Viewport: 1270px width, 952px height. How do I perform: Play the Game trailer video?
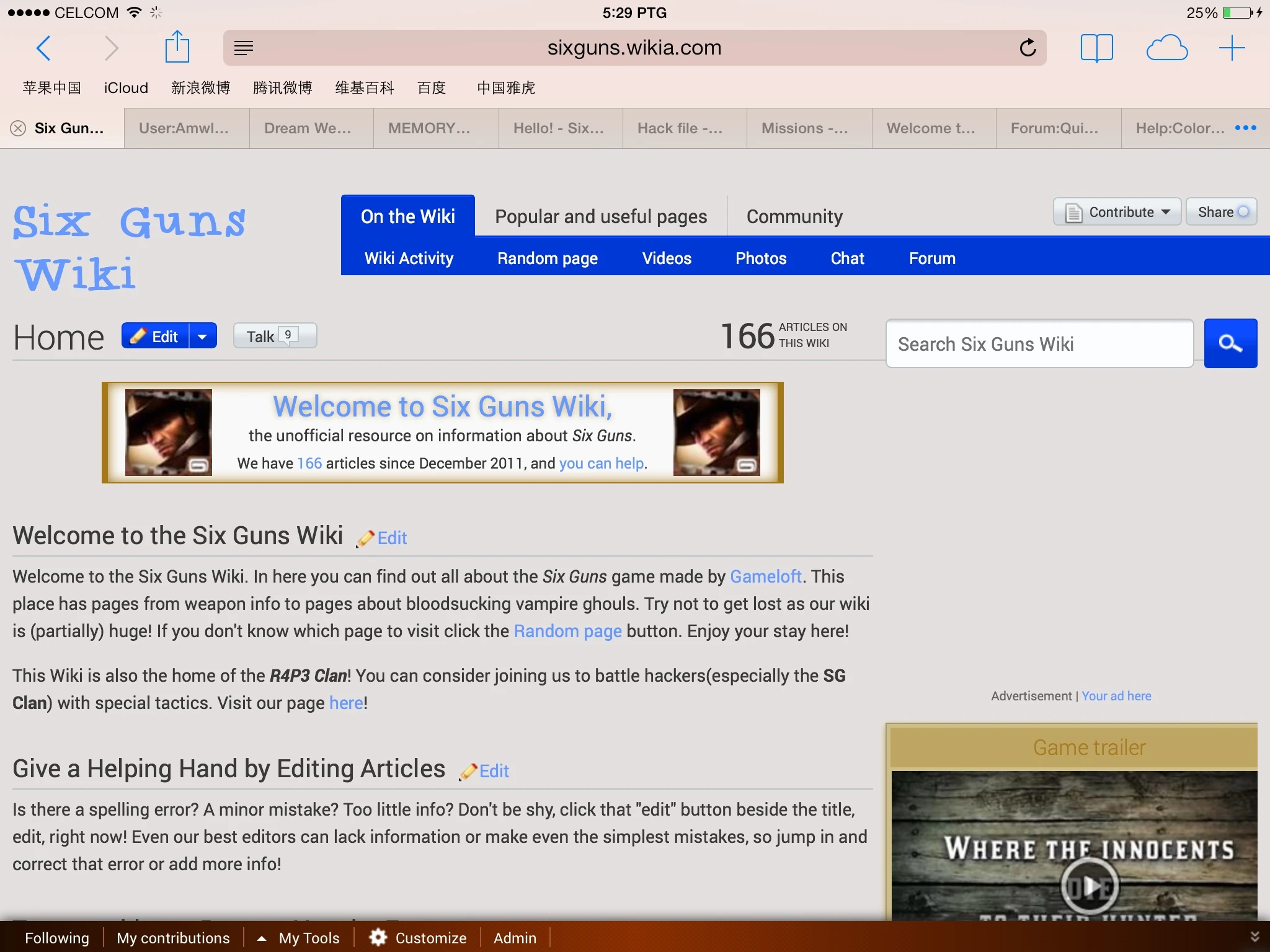1089,886
